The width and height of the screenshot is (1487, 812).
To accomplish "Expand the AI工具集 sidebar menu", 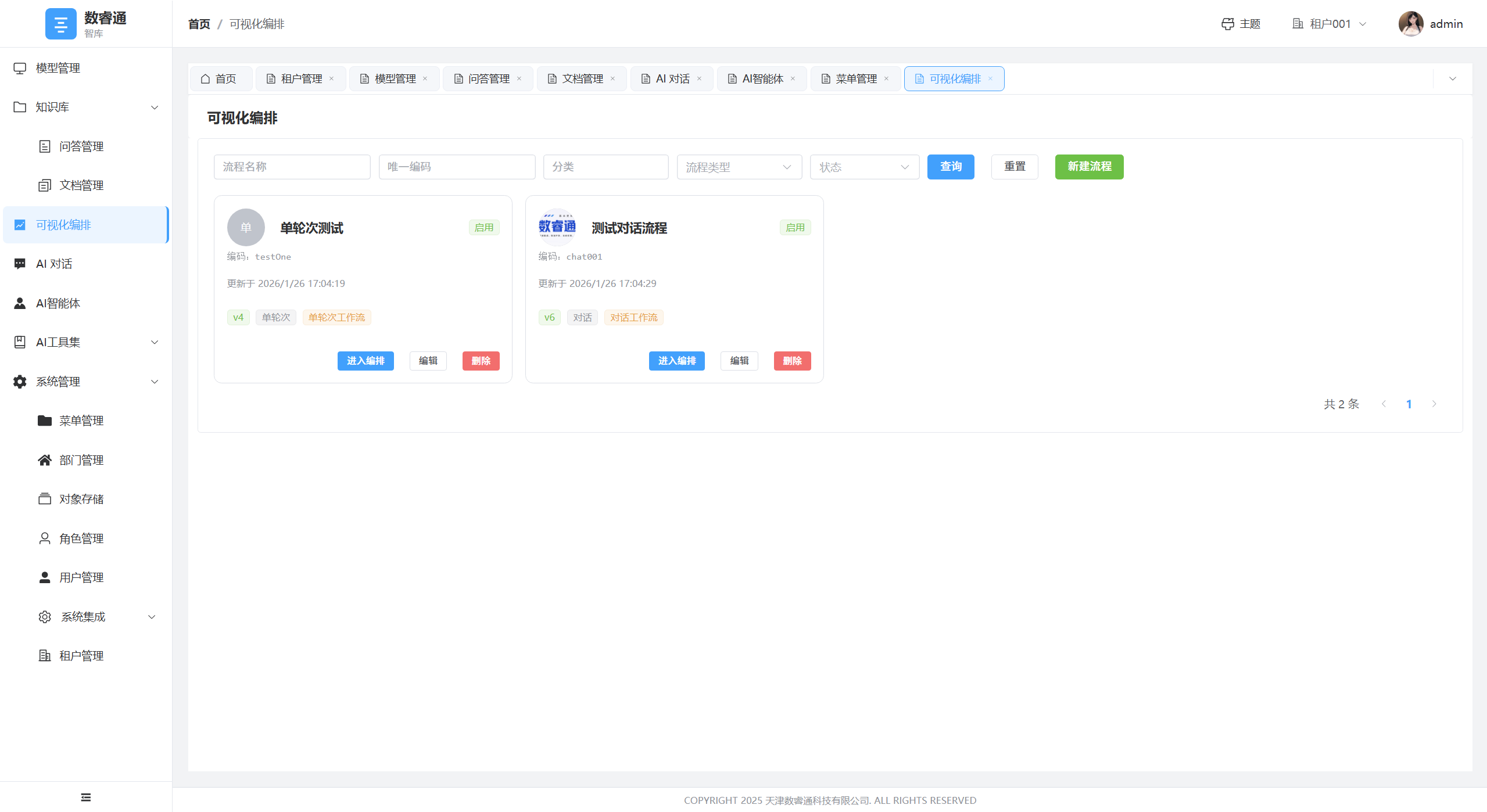I will point(86,342).
